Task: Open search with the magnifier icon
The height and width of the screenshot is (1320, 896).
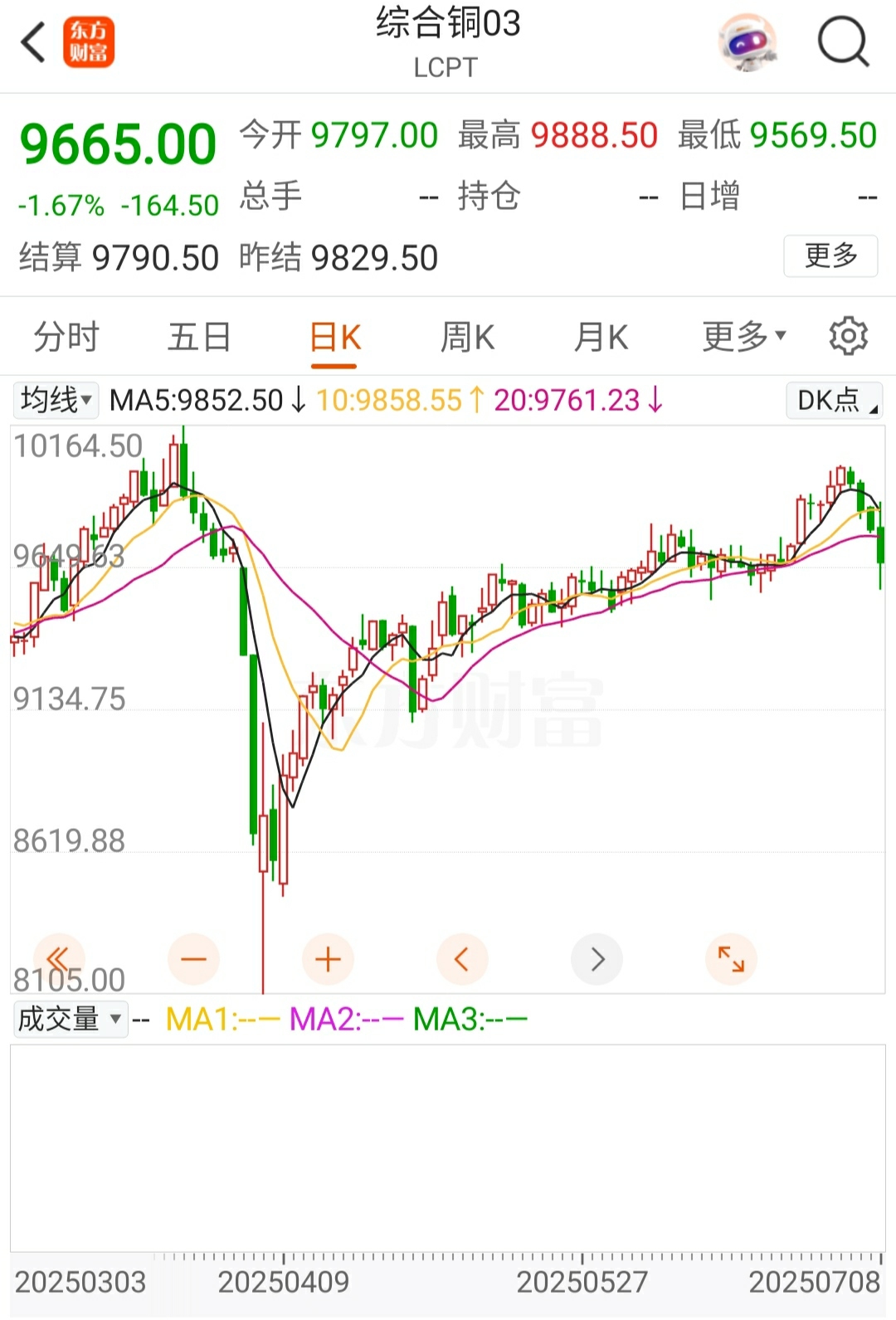Action: tap(843, 42)
